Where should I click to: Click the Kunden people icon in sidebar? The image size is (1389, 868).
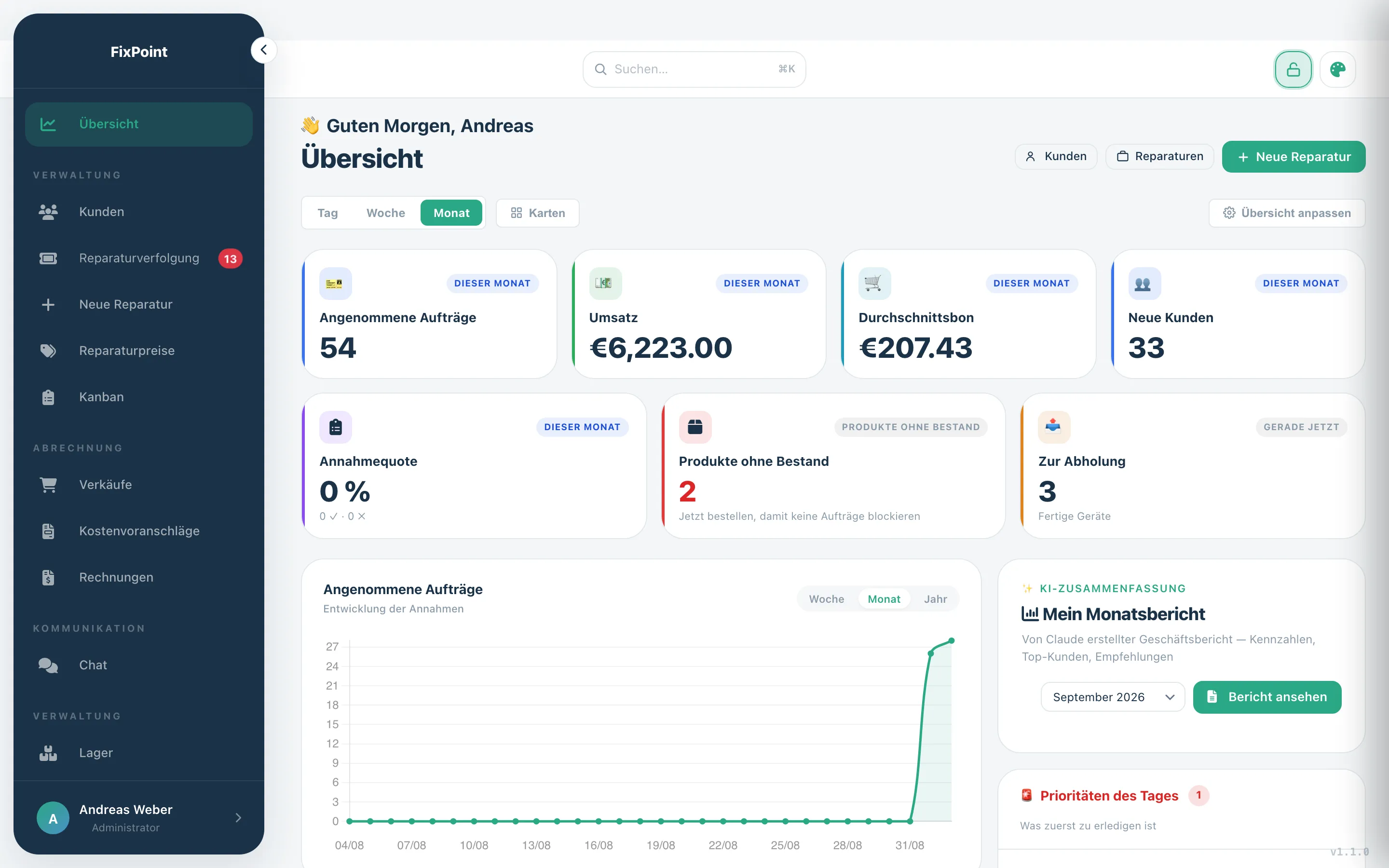click(x=48, y=212)
